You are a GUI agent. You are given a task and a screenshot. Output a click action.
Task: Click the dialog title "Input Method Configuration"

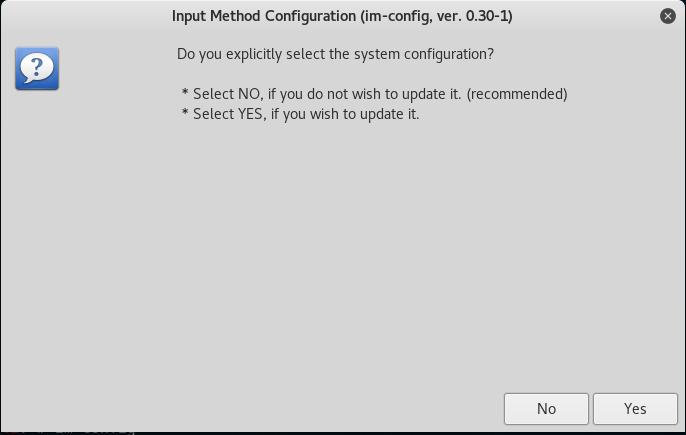(264, 16)
